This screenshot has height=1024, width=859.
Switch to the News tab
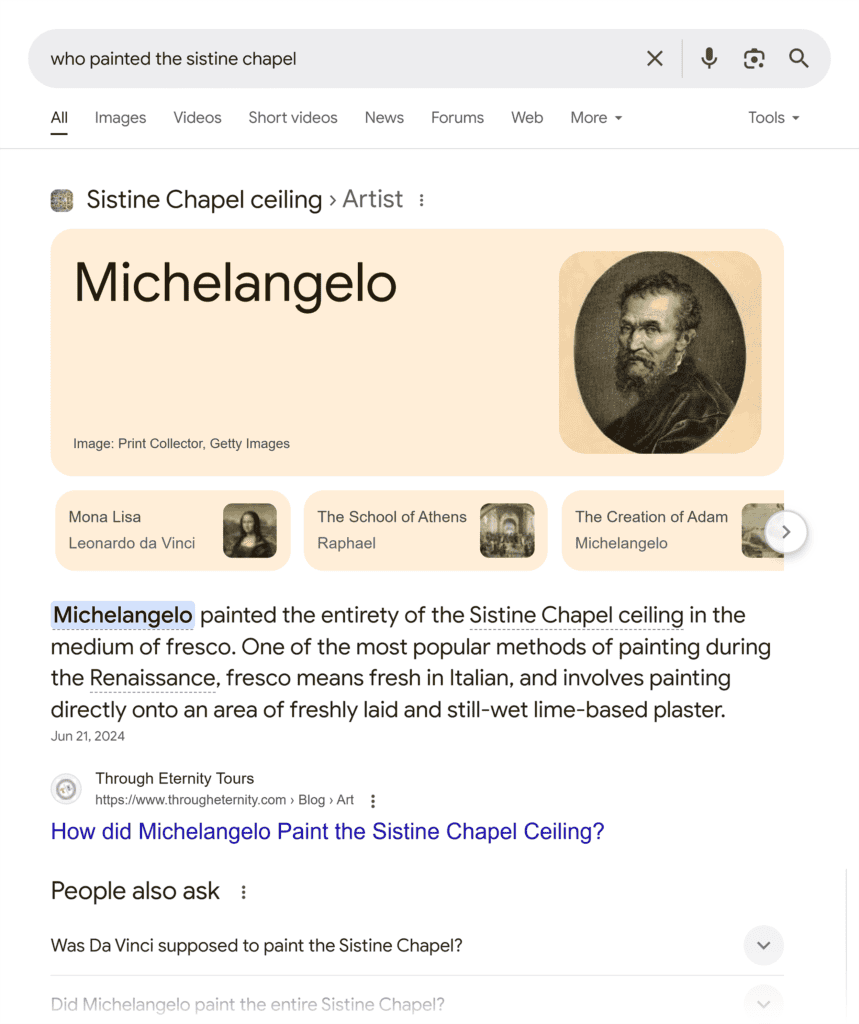384,117
